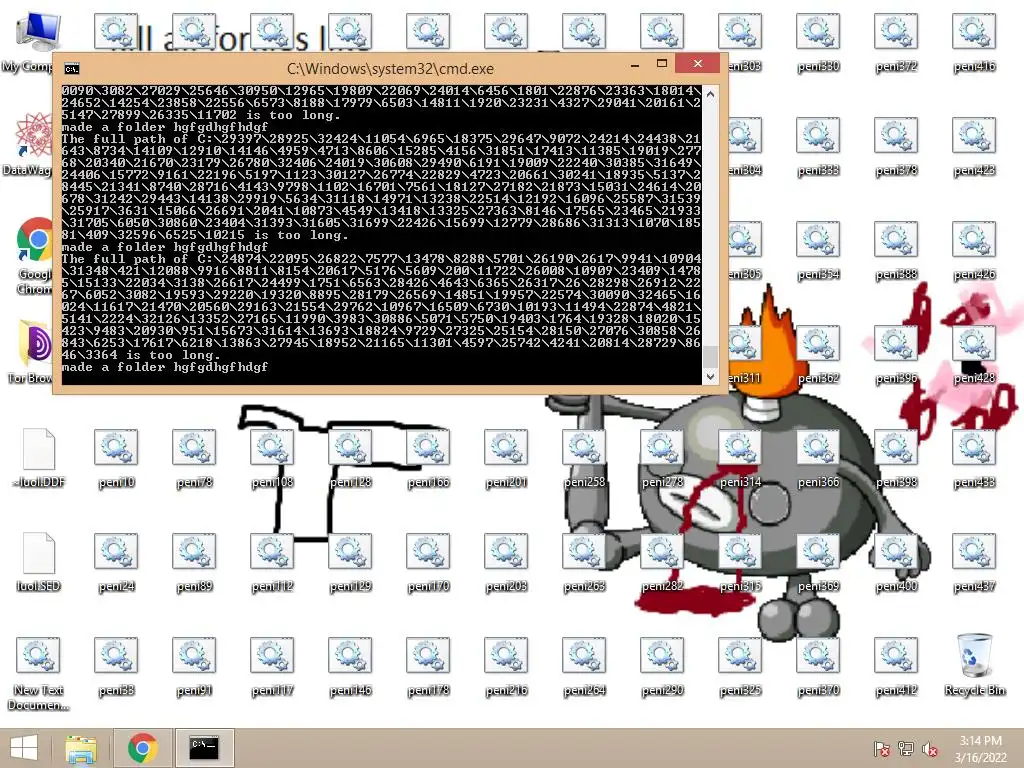Select the peni378 file icon
1024x768 pixels.
[x=896, y=147]
